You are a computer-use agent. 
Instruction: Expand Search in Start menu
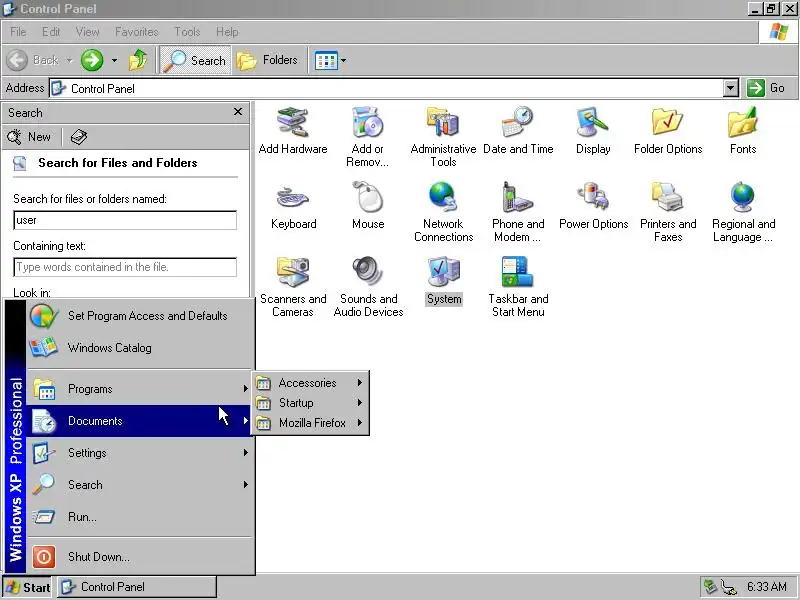click(x=140, y=485)
